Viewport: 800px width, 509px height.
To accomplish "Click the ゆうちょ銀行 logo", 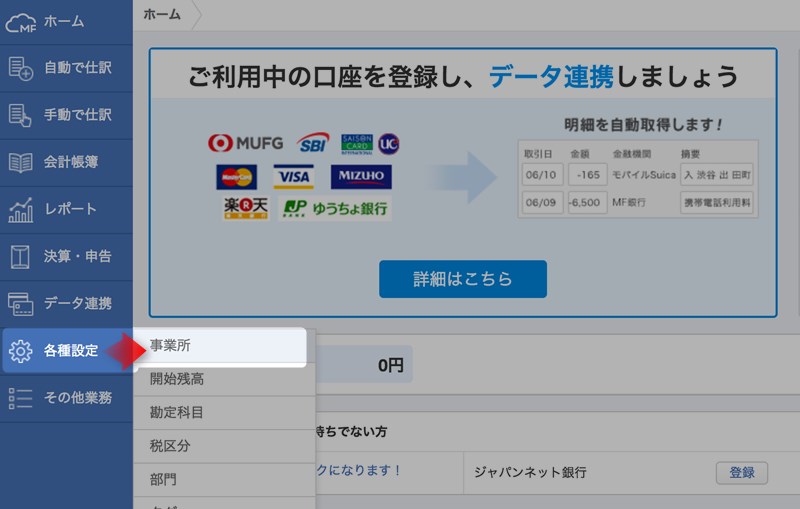I will tap(336, 209).
